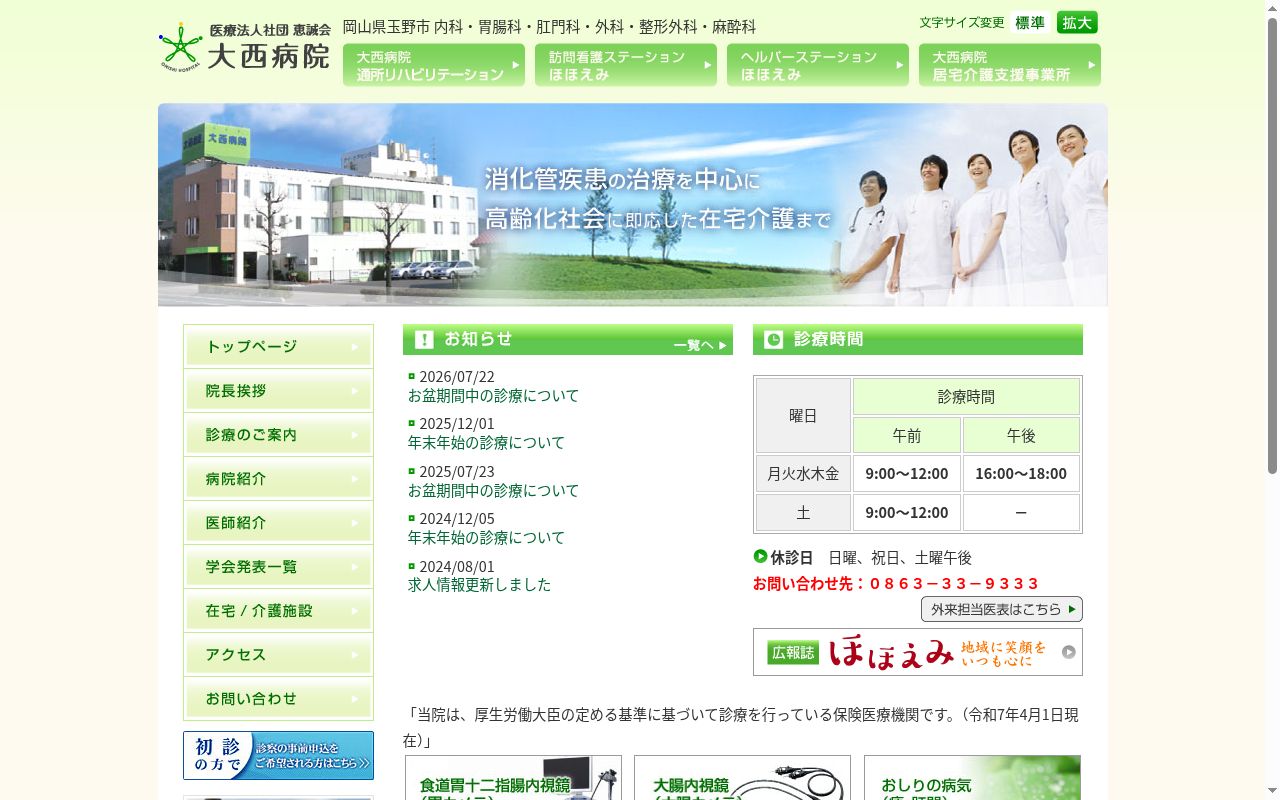
Task: Click the 大西病院 logo
Action: [x=245, y=46]
